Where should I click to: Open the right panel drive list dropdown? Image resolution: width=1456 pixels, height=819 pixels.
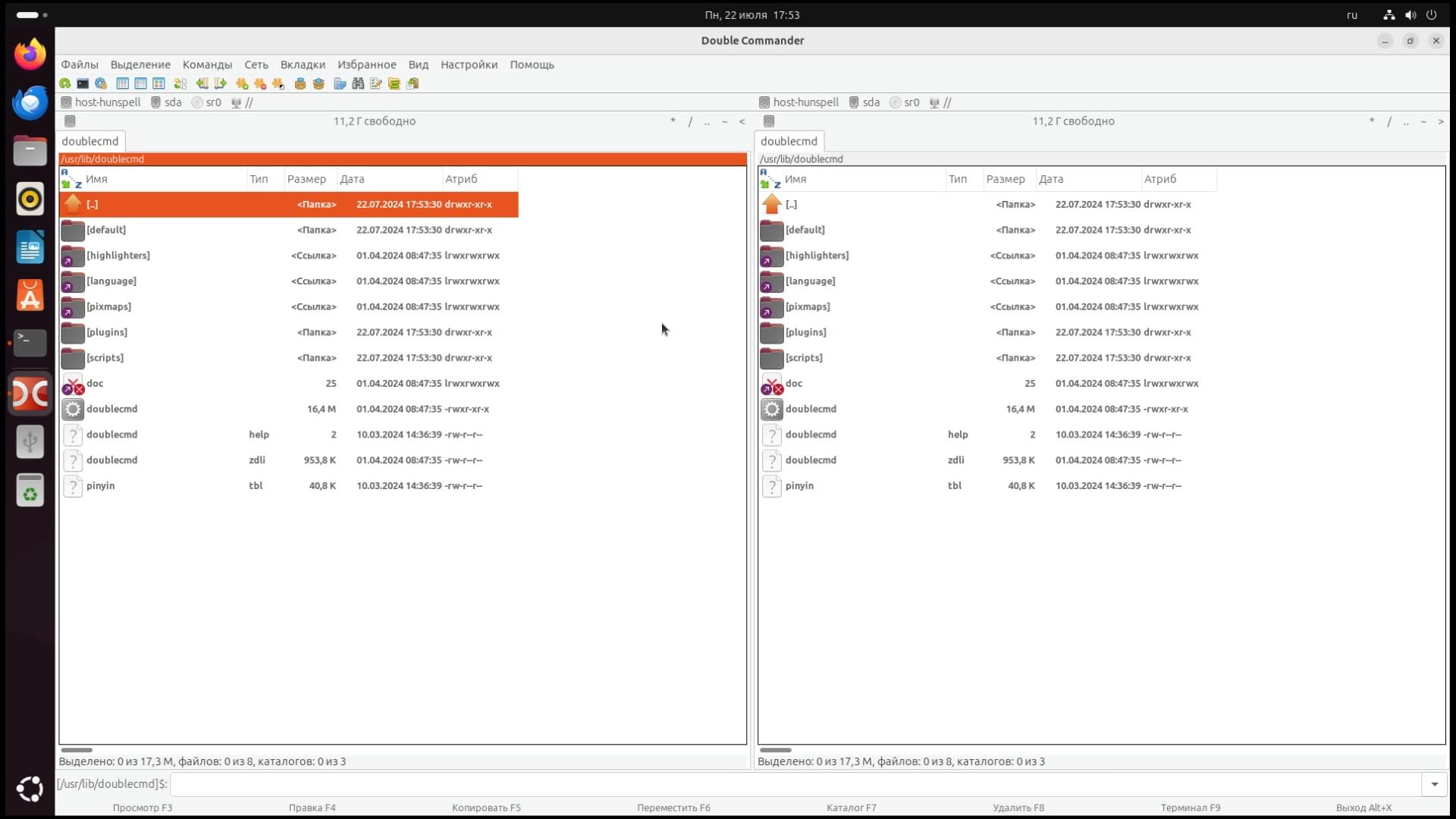click(x=769, y=121)
